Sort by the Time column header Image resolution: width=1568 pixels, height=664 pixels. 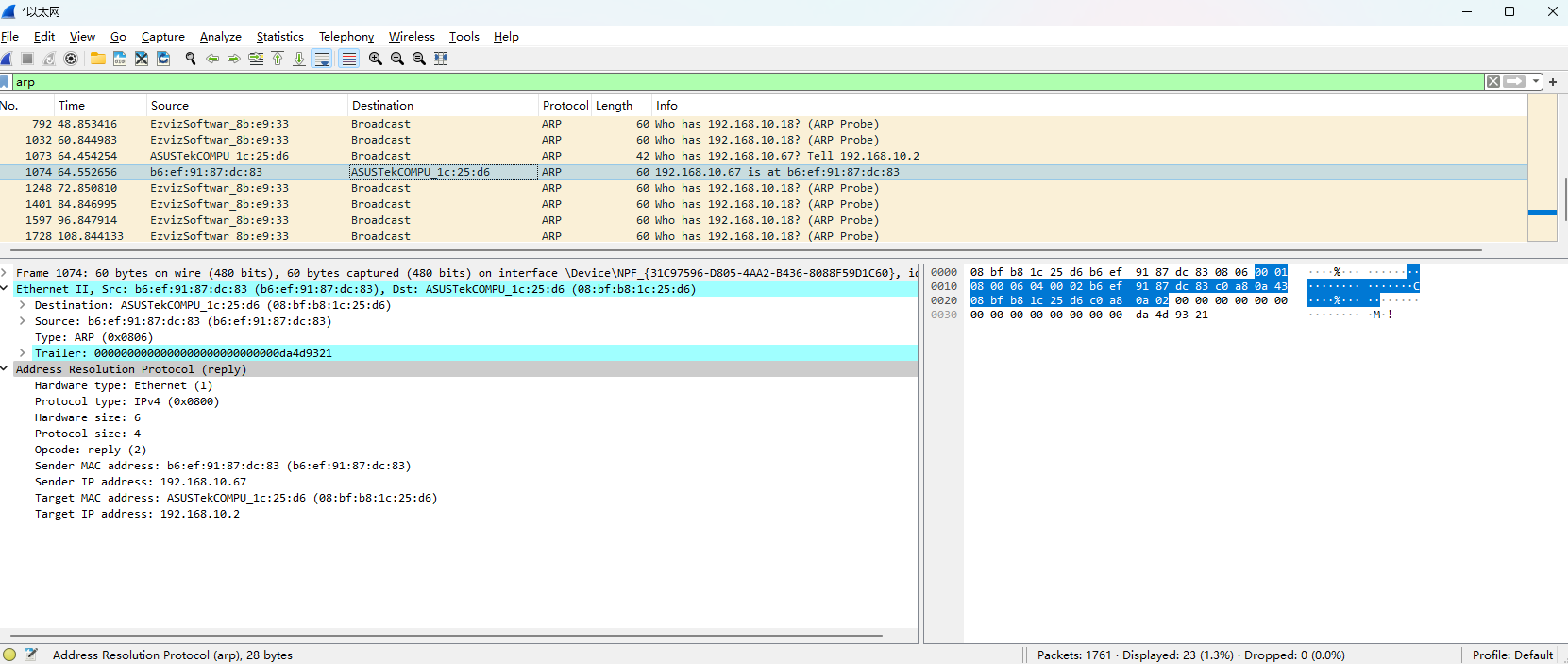coord(100,106)
